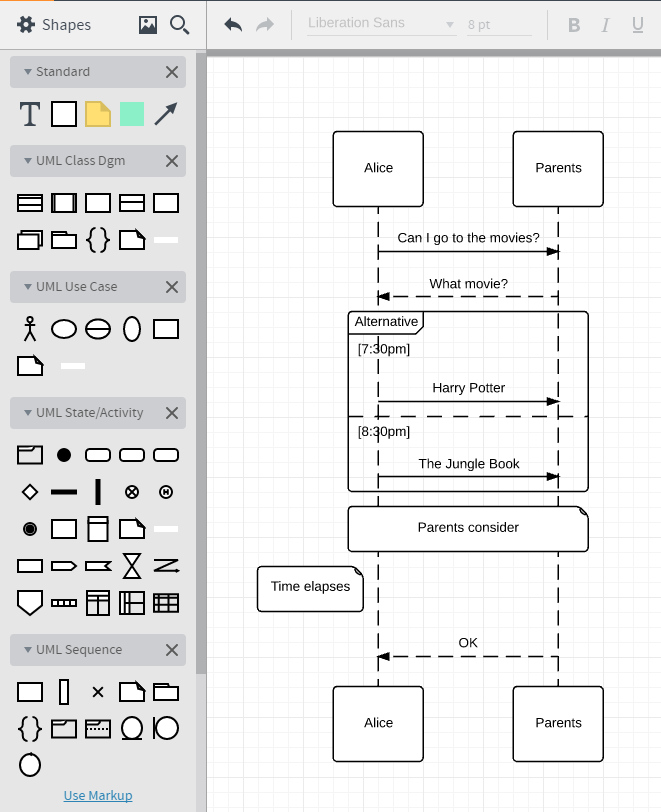Image resolution: width=661 pixels, height=812 pixels.
Task: Click The Jungle Book message label
Action: [x=469, y=463]
